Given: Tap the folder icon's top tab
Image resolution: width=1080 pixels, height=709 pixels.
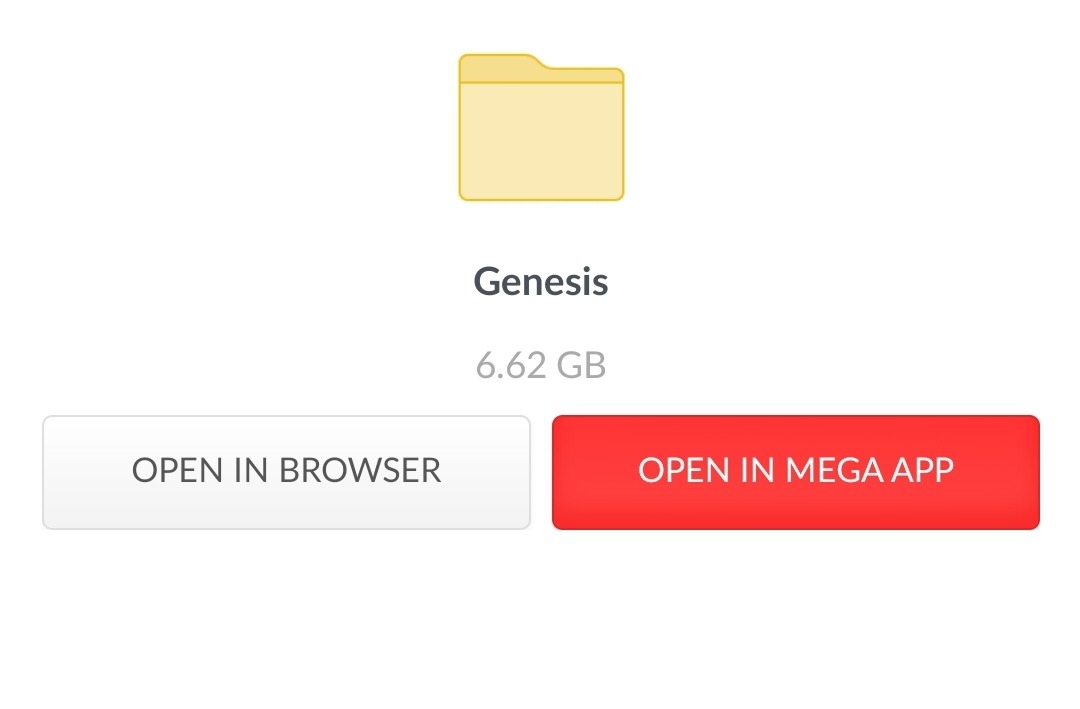Looking at the screenshot, I should point(501,67).
